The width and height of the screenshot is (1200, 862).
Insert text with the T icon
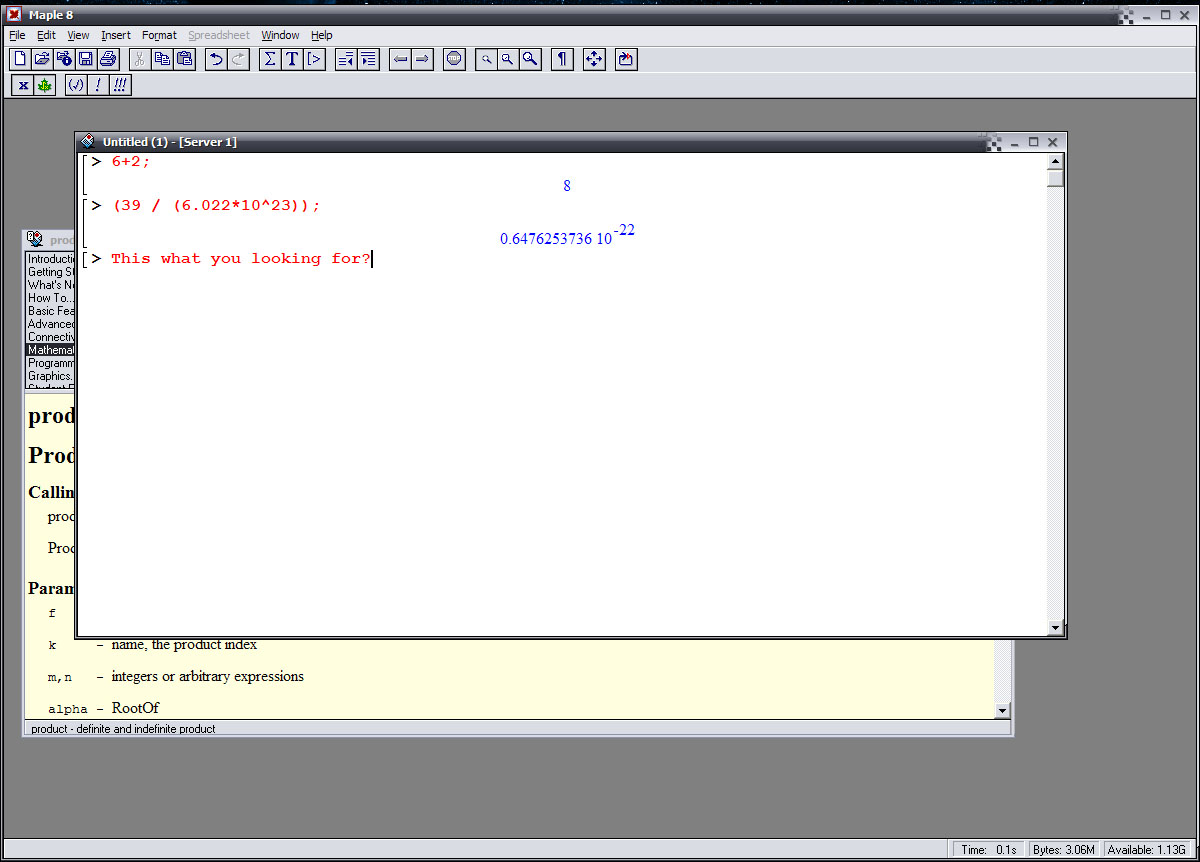tap(292, 59)
